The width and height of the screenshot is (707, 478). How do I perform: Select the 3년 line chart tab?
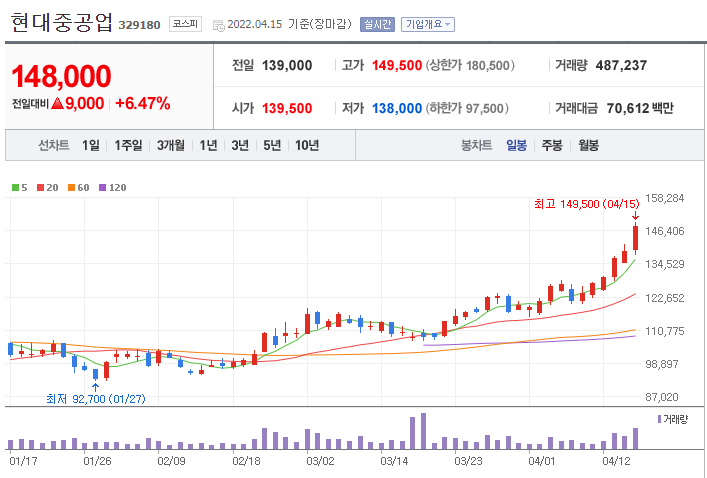(240, 145)
